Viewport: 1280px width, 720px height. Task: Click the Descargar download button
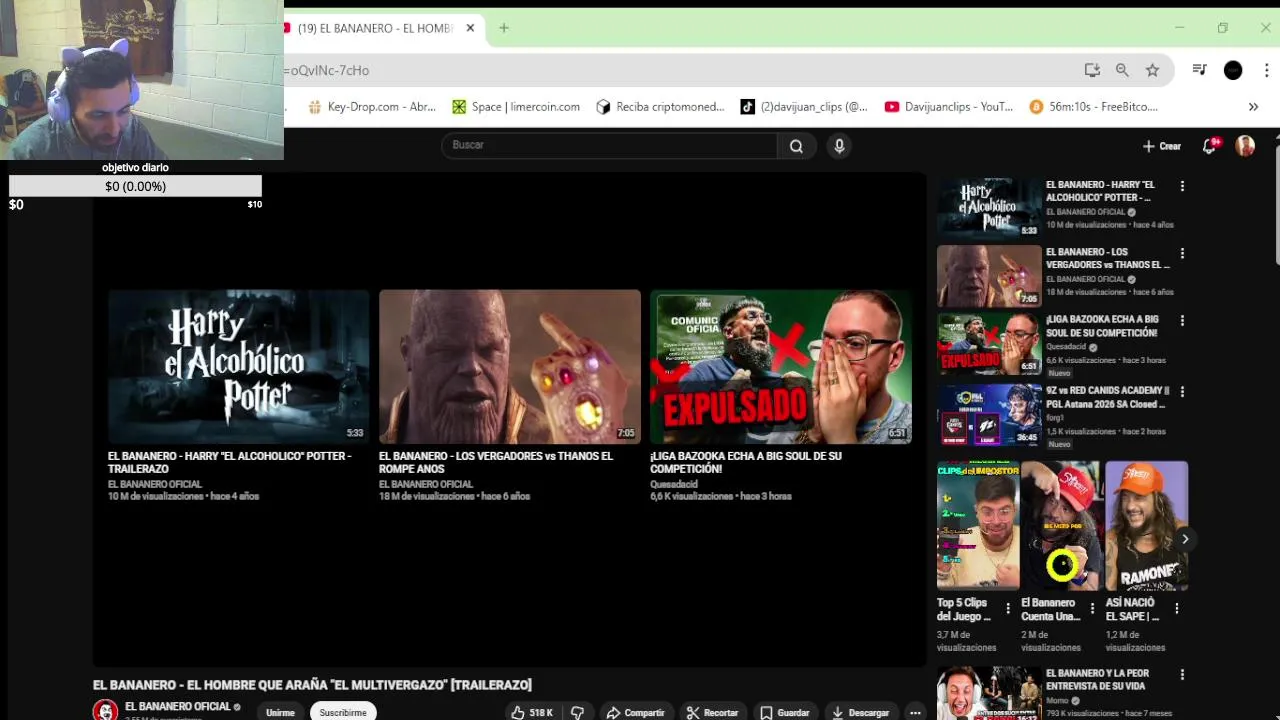tap(860, 712)
